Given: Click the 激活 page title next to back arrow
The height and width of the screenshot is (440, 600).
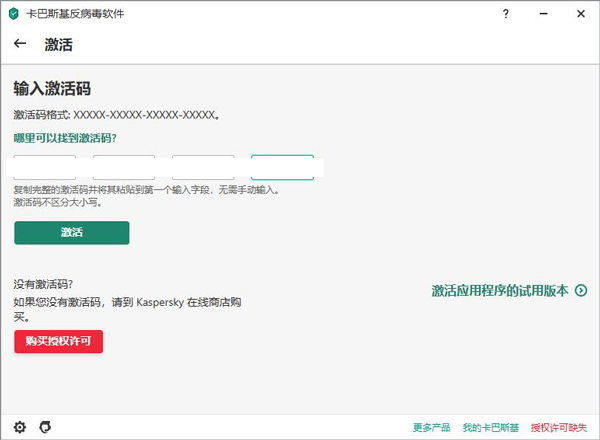Looking at the screenshot, I should click(59, 44).
